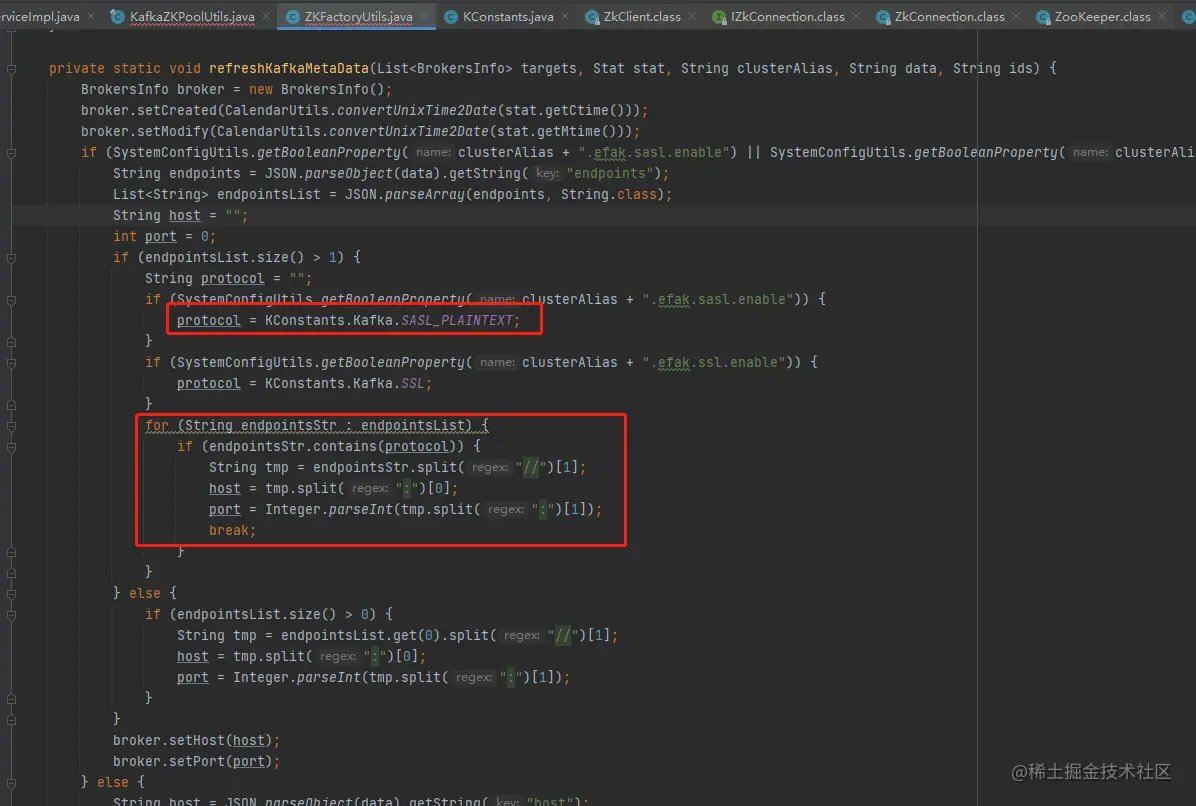Click the fold end marker below KConstants.Kafka.SSL assignment
The height and width of the screenshot is (806, 1196).
[x=11, y=405]
